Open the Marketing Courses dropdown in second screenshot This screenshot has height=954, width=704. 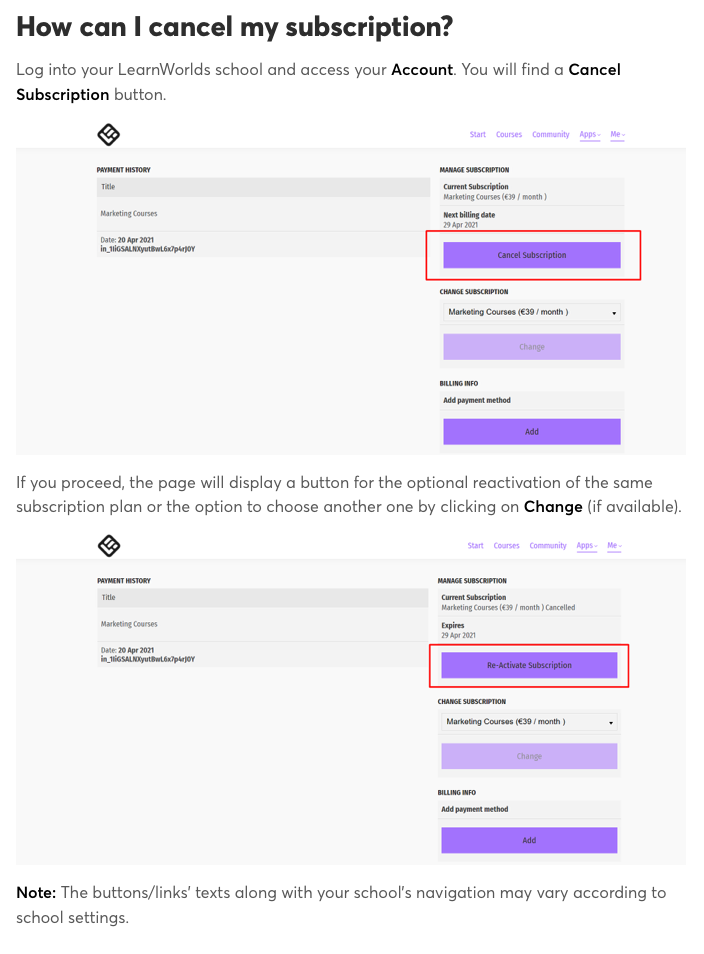coord(529,722)
